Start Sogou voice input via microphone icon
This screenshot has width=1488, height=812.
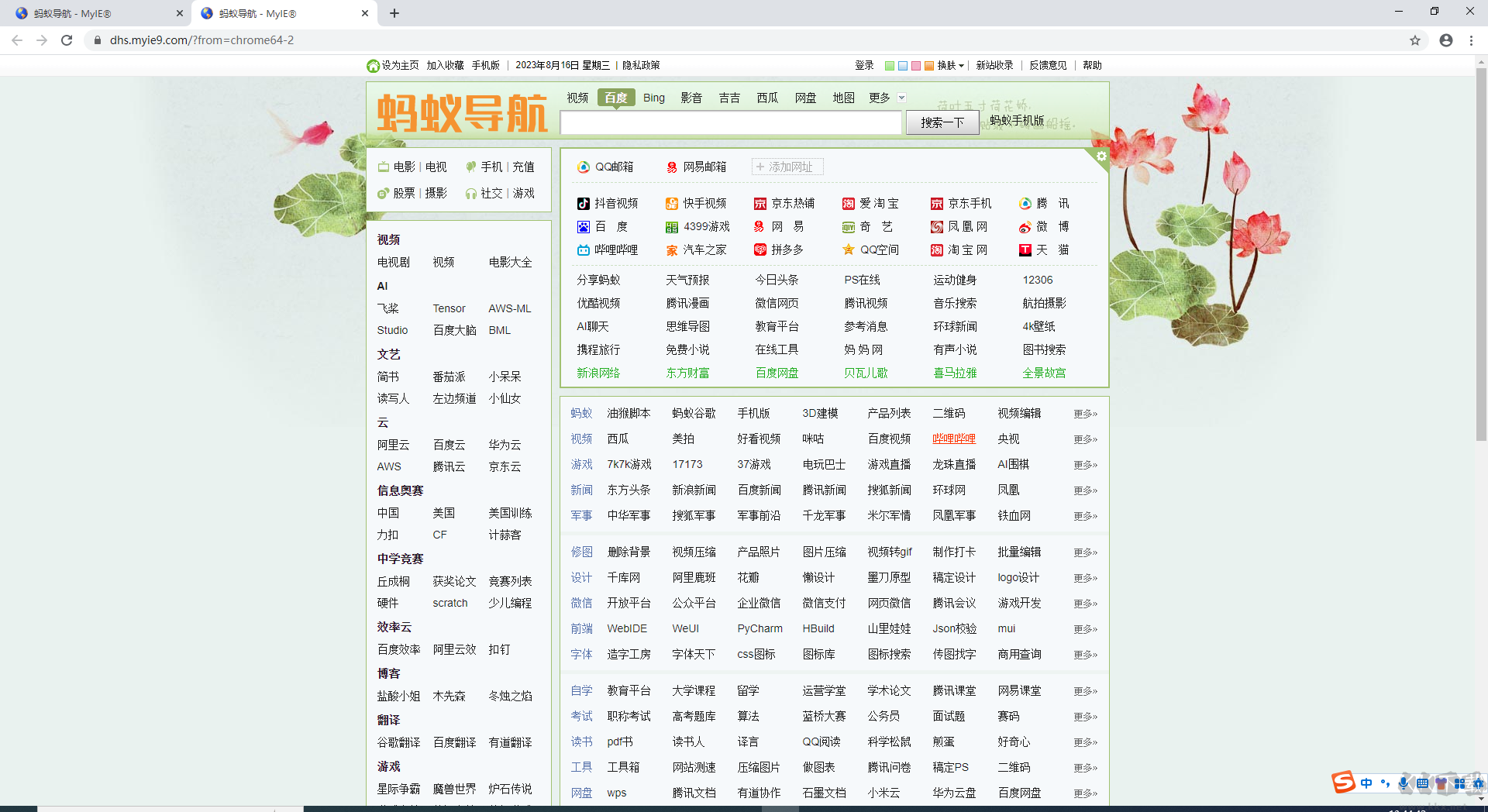[1404, 783]
